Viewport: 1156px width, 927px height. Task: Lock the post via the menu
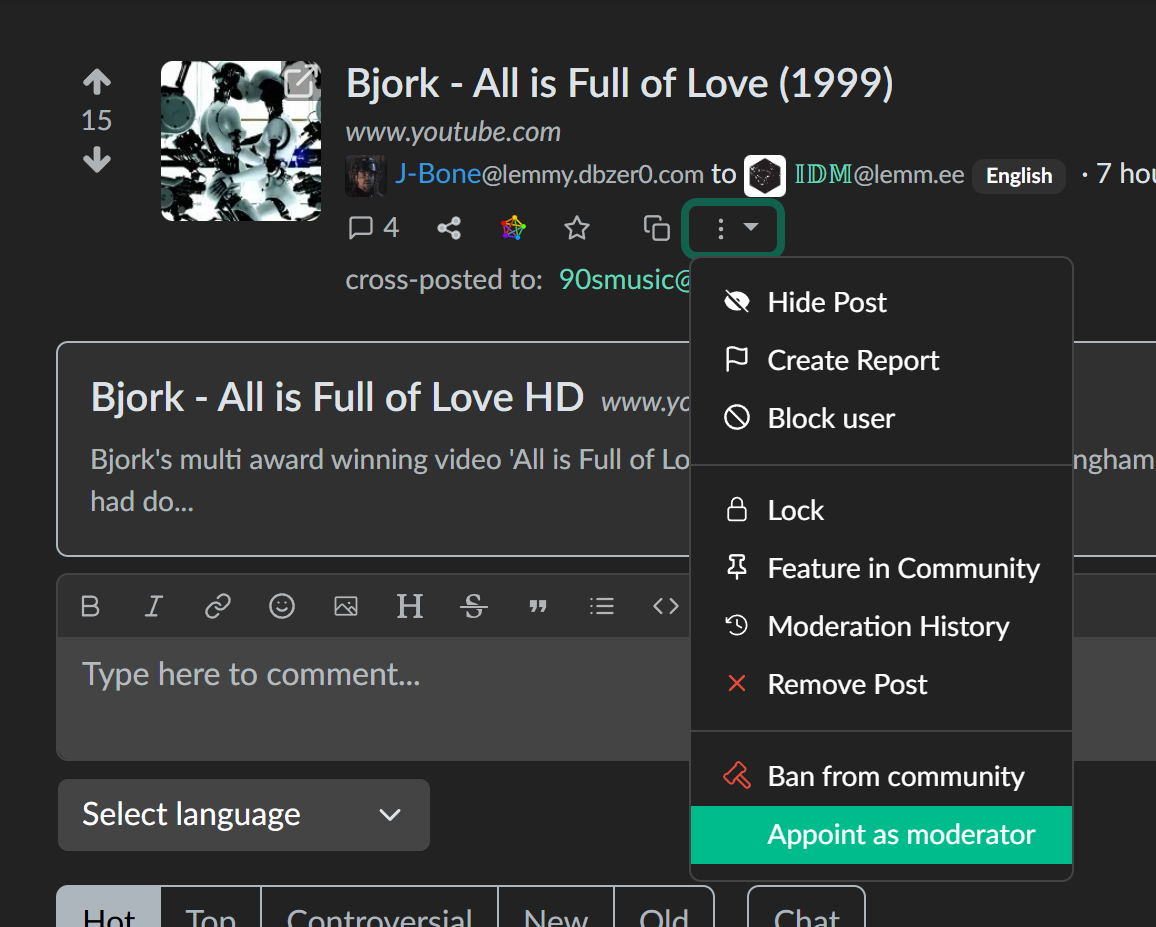881,510
